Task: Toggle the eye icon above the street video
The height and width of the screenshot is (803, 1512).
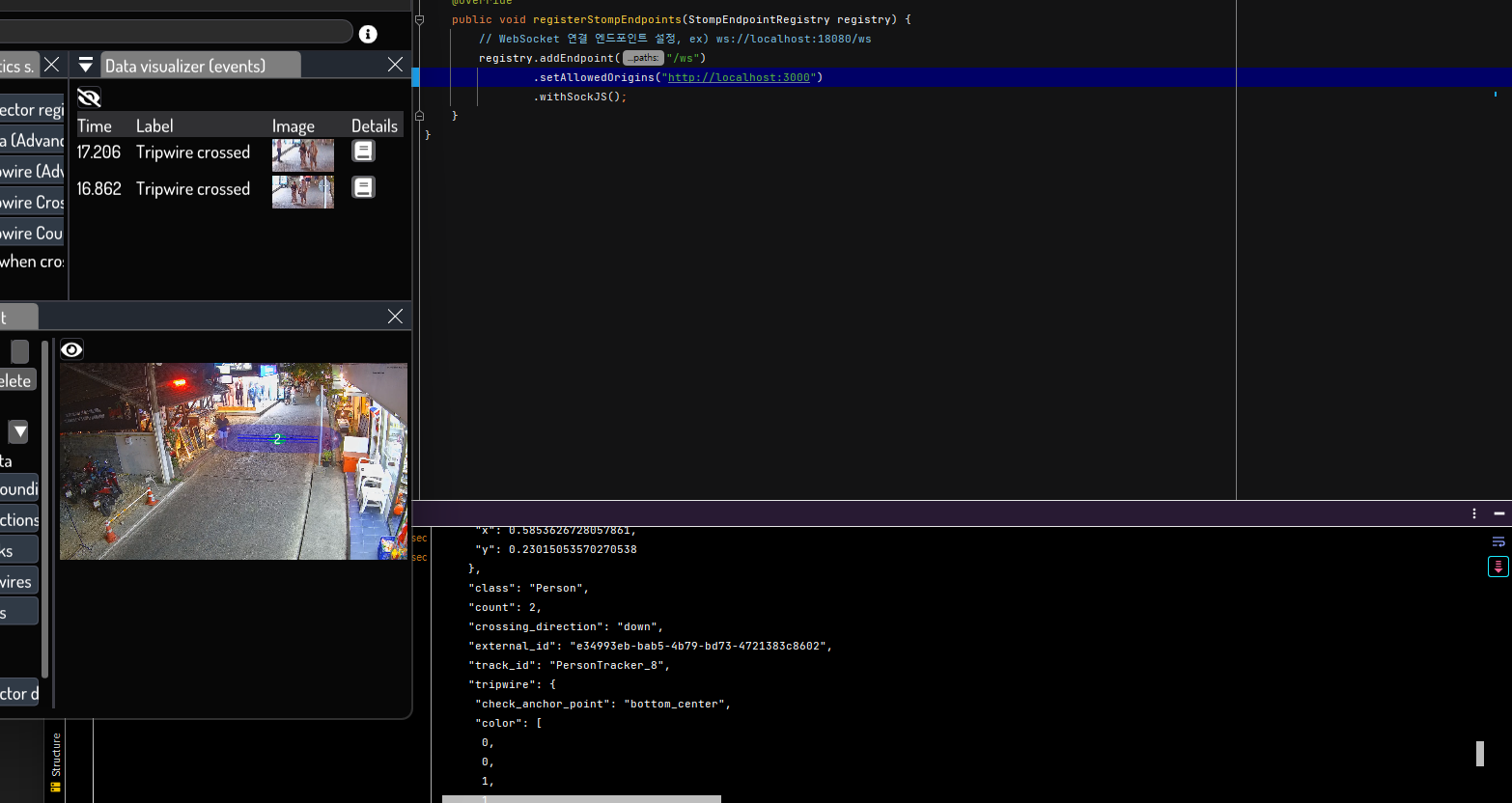Action: coord(71,349)
